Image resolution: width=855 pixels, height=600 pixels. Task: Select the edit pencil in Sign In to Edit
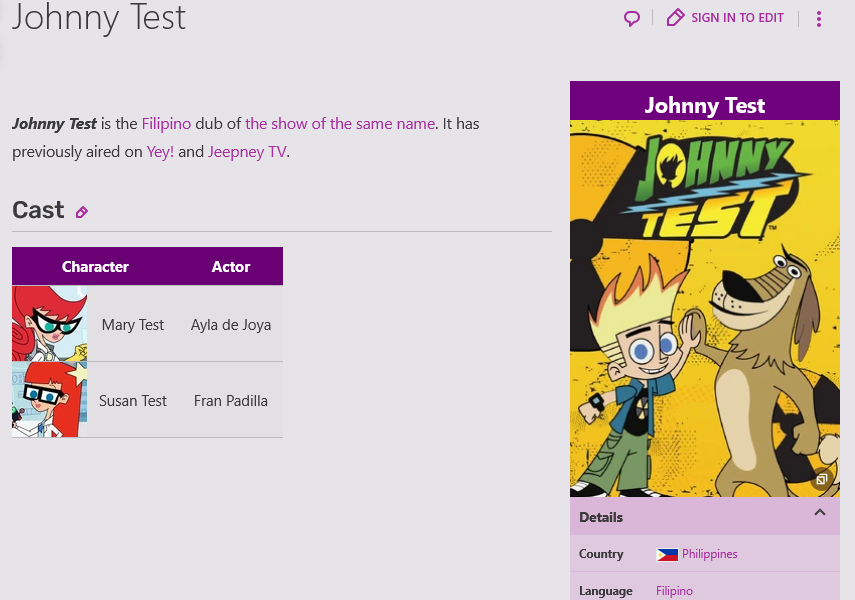[x=675, y=17]
